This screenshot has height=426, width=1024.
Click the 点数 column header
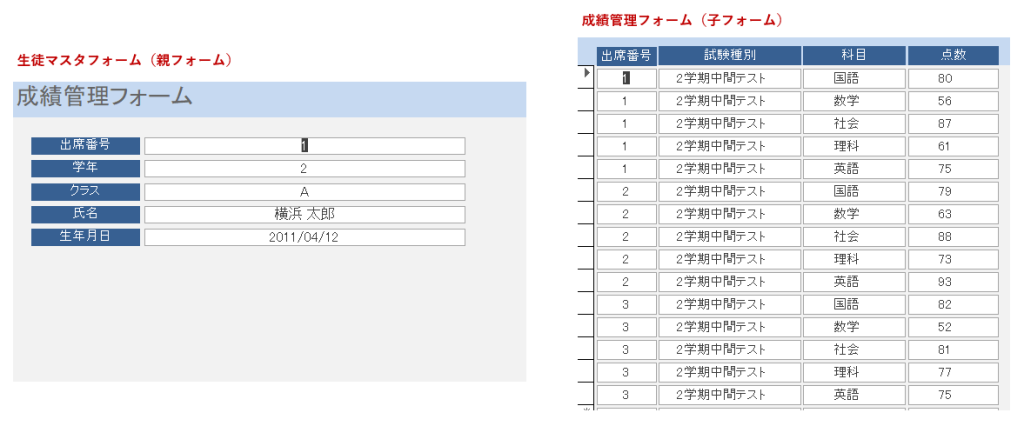953,56
